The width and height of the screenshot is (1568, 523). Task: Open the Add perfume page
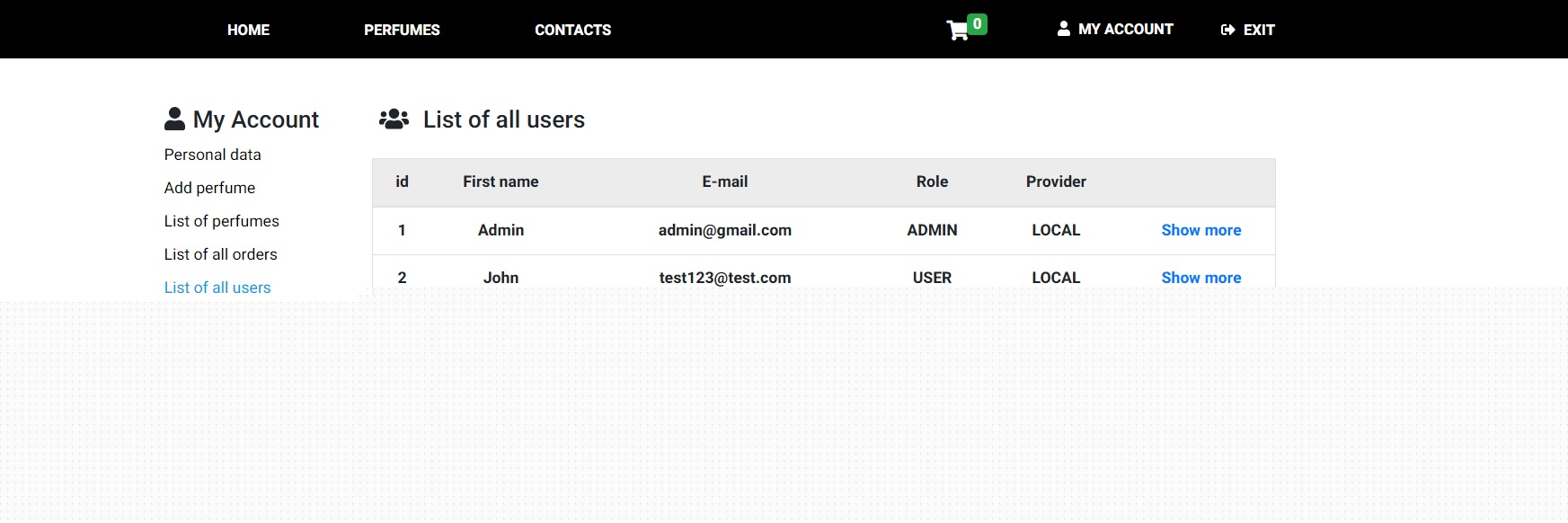pyautogui.click(x=209, y=188)
